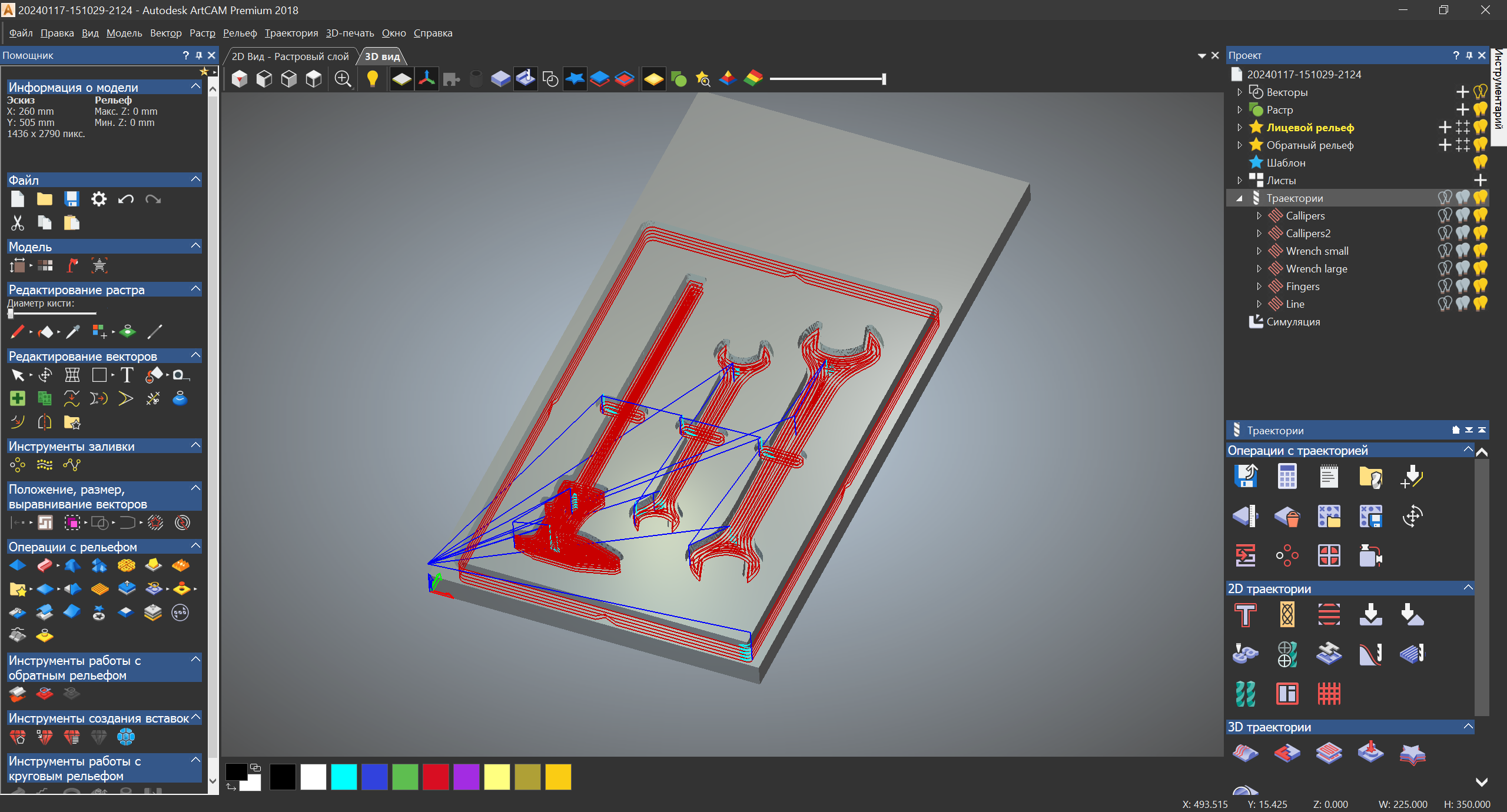Screen dimensions: 1507x812
Task: Click the Save floppy disk icon
Action: (x=72, y=199)
